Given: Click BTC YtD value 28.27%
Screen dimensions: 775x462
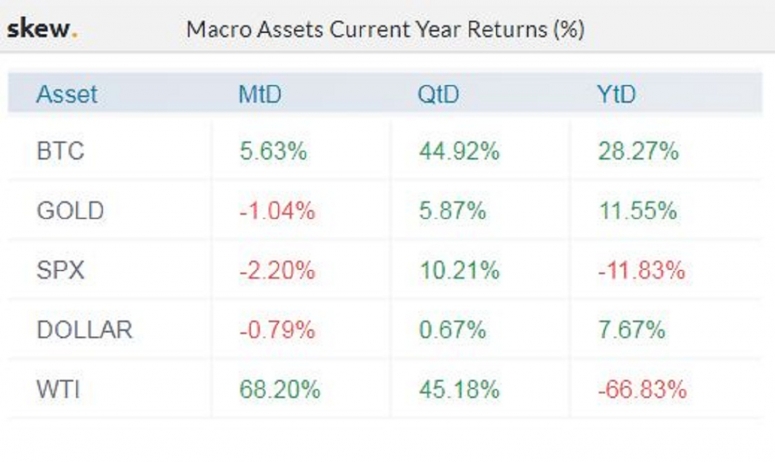Looking at the screenshot, I should 639,151.
